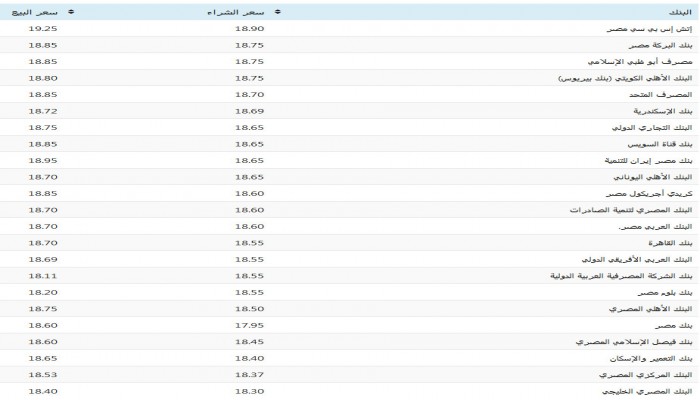Screen dimensions: 700x400
Task: Select bank name بنك قناة السويس
Action: (x=660, y=145)
